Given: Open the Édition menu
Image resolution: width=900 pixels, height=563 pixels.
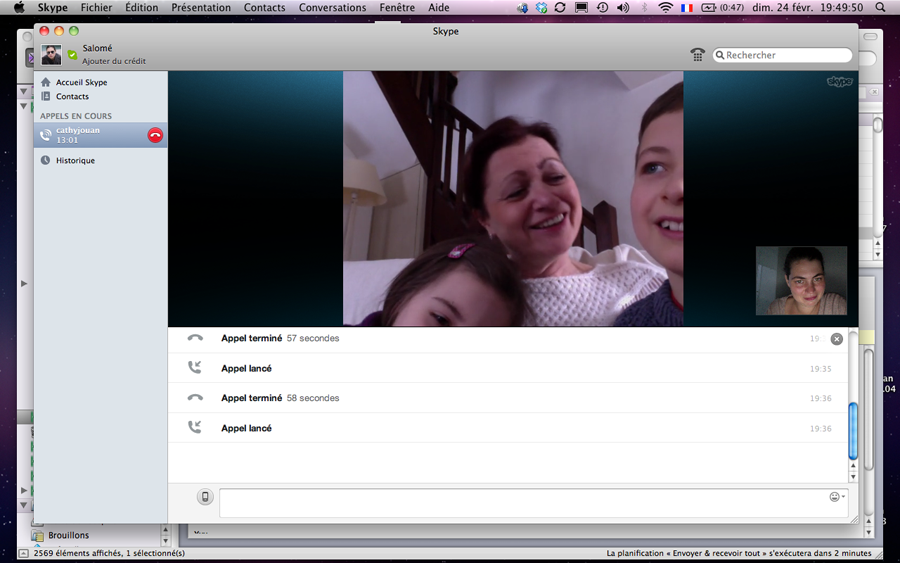Looking at the screenshot, I should (x=142, y=7).
